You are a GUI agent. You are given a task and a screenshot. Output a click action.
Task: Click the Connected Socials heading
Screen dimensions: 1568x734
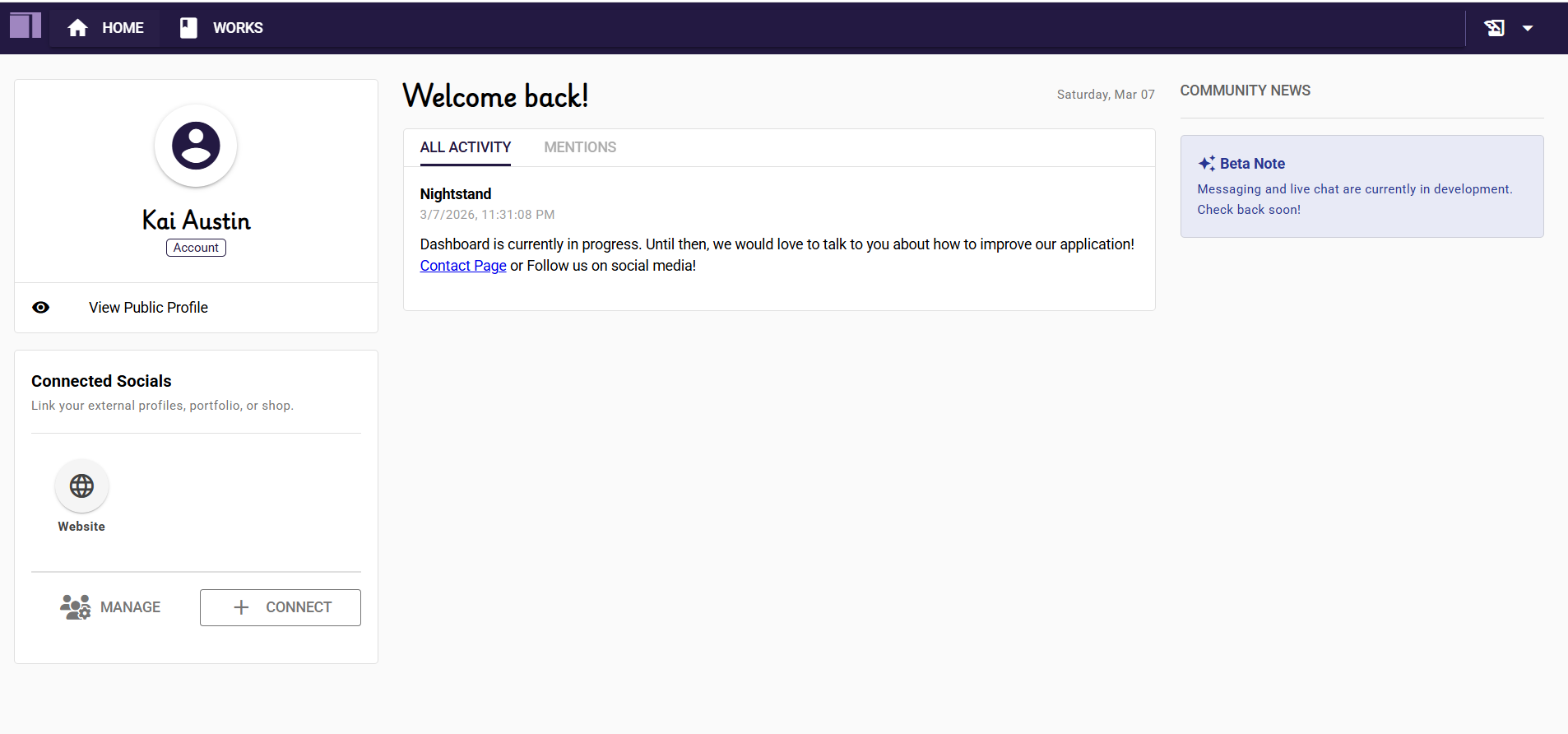coord(101,381)
